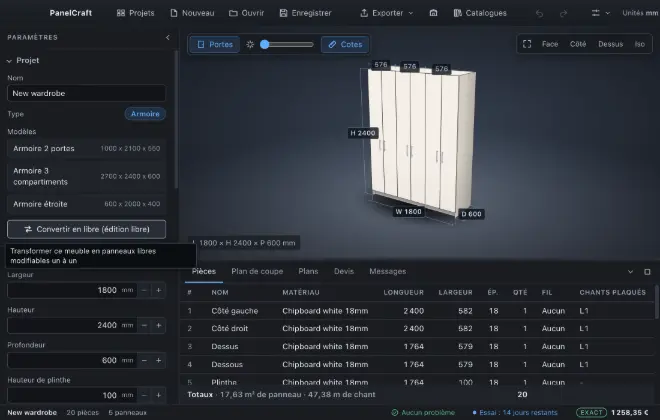Increase Hauteur de plinthe with plus
Screen dimensions: 660x420
tap(158, 395)
